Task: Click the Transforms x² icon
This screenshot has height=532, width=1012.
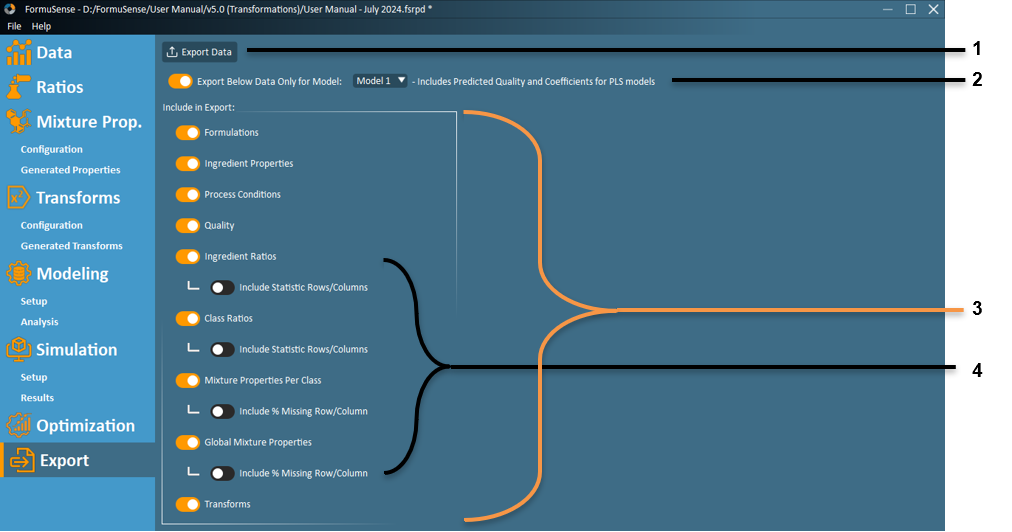Action: coord(18,198)
